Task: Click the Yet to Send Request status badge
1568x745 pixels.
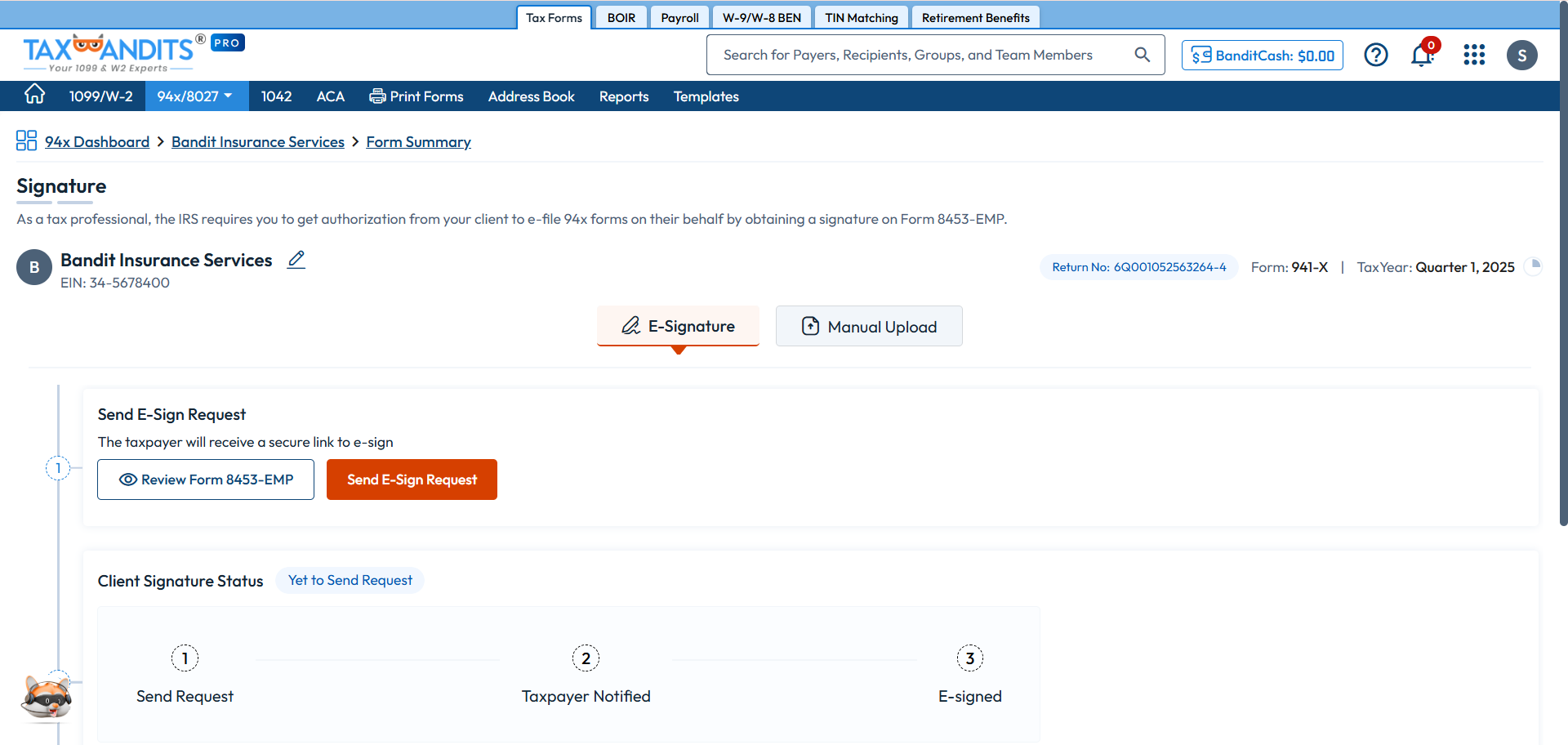Action: (x=350, y=580)
